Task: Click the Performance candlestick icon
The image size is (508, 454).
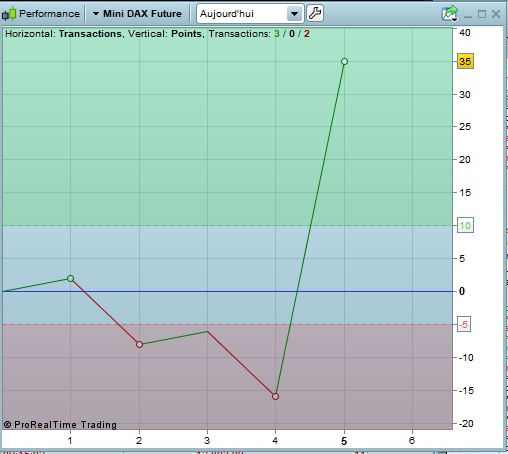Action: tap(9, 14)
